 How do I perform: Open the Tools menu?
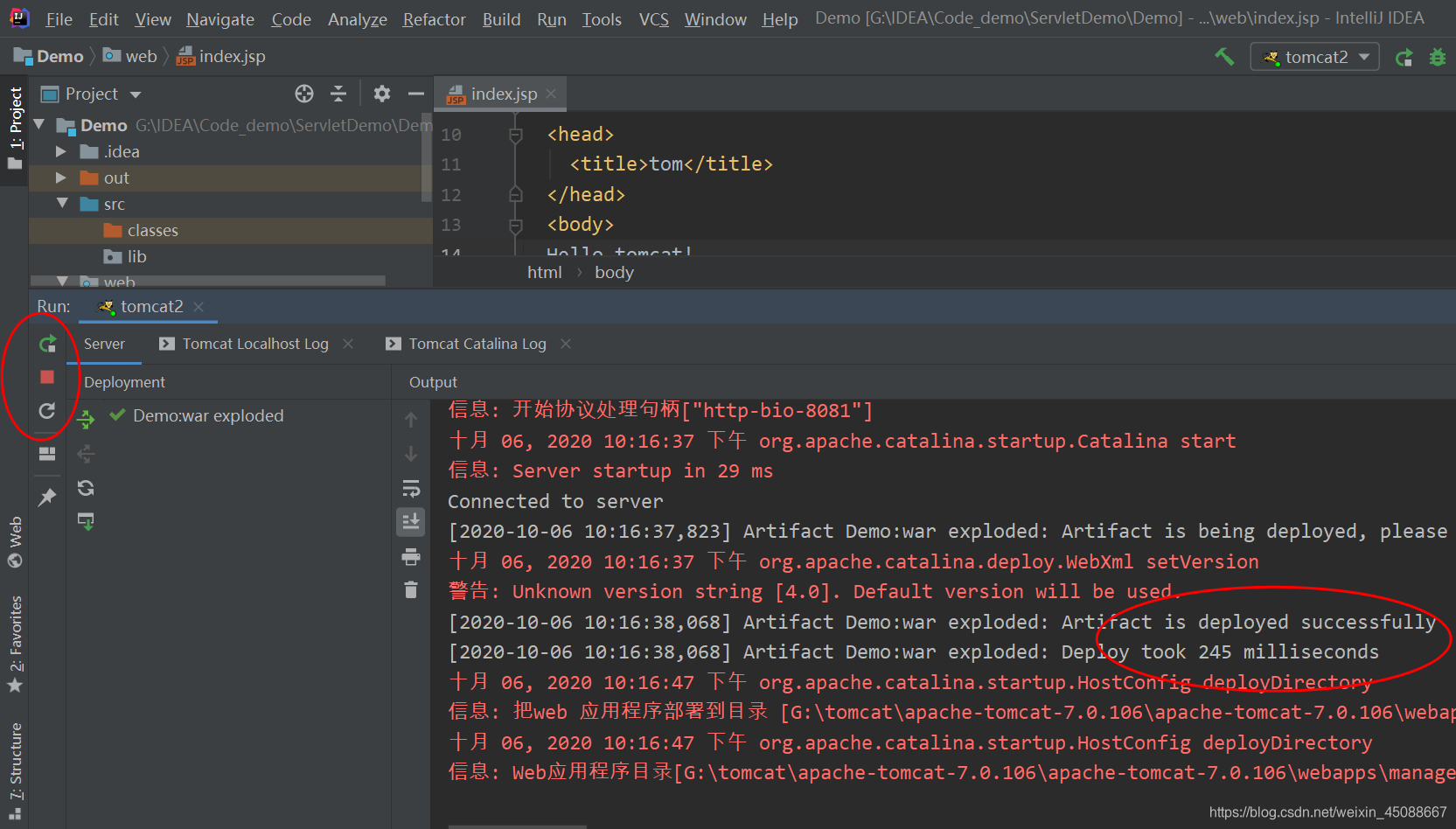click(x=602, y=19)
